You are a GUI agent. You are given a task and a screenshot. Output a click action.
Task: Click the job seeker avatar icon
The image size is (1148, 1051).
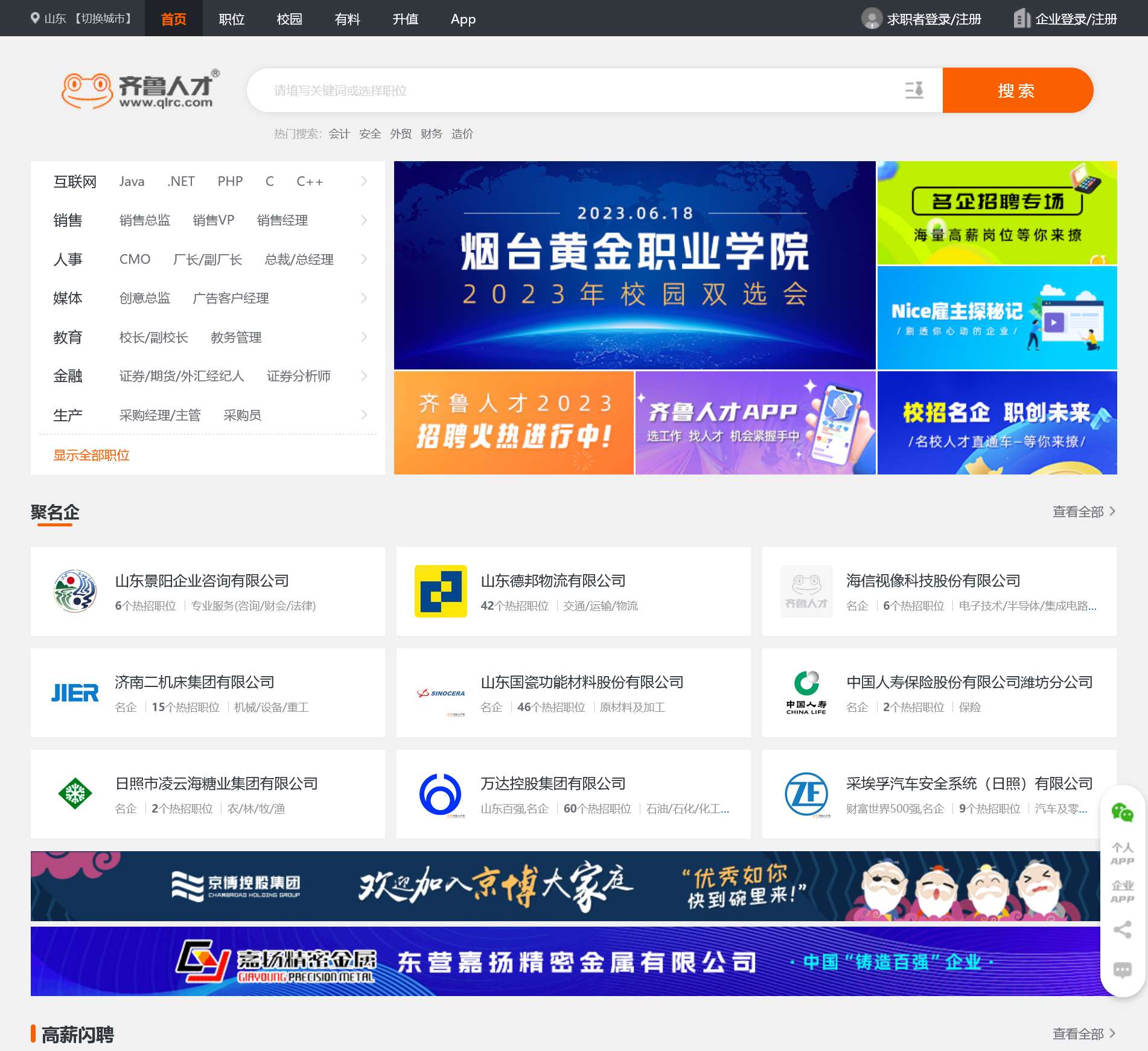coord(872,19)
